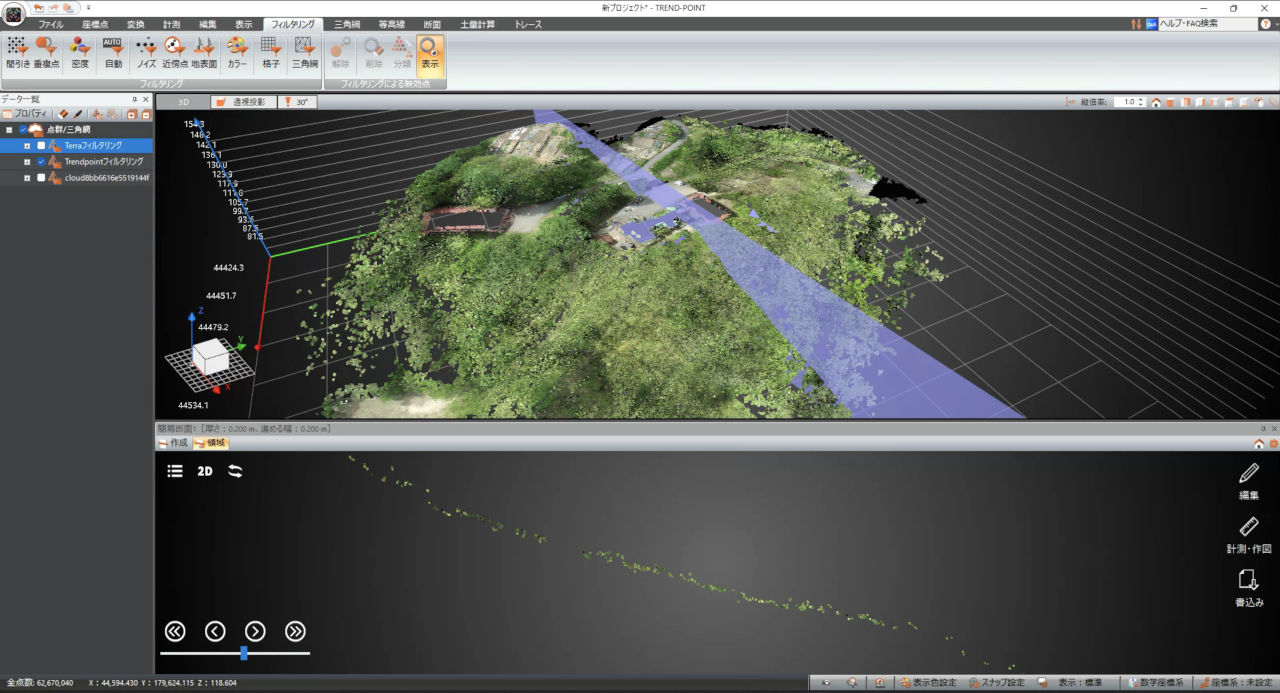The width and height of the screenshot is (1280, 693).
Task: Expand the Terraフィルタリング tree node
Action: tap(27, 145)
